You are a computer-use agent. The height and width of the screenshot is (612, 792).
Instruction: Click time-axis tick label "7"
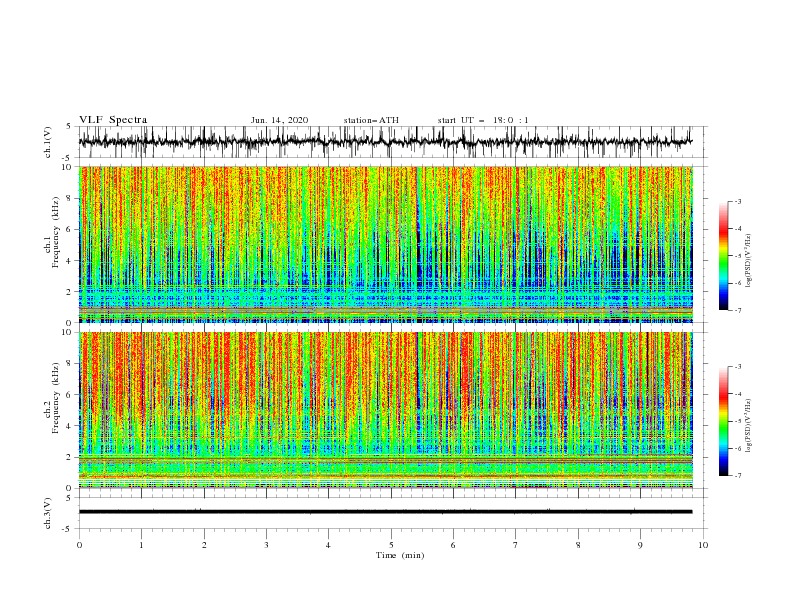(516, 545)
